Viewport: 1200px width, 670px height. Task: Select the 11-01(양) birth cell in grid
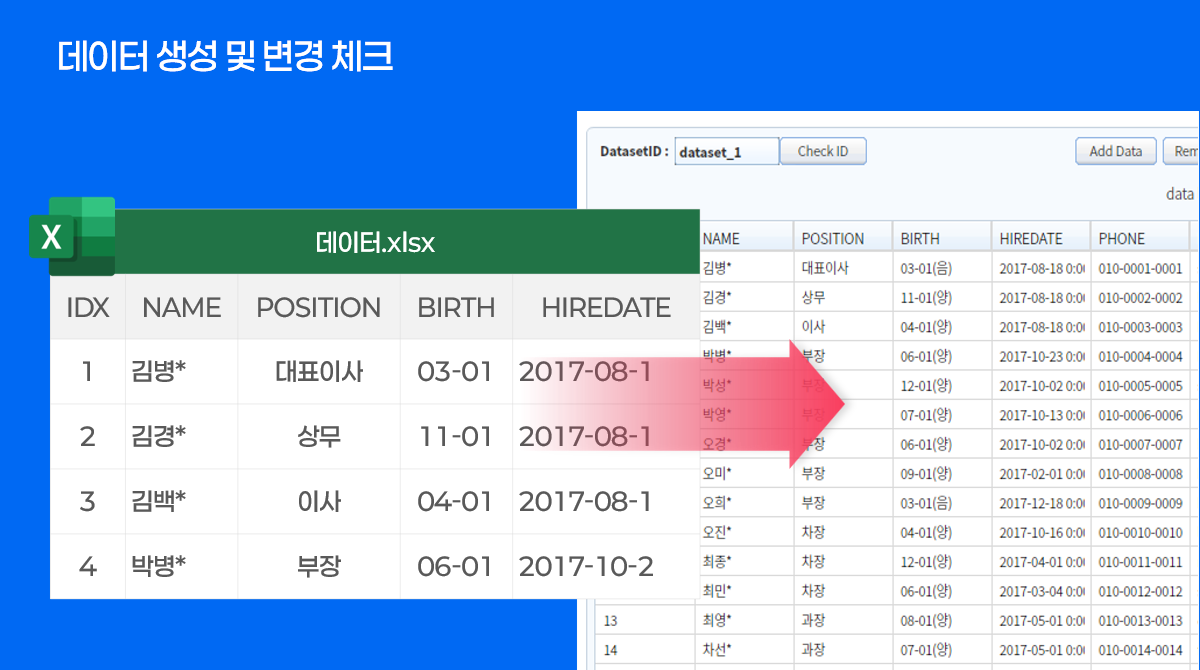[x=942, y=298]
